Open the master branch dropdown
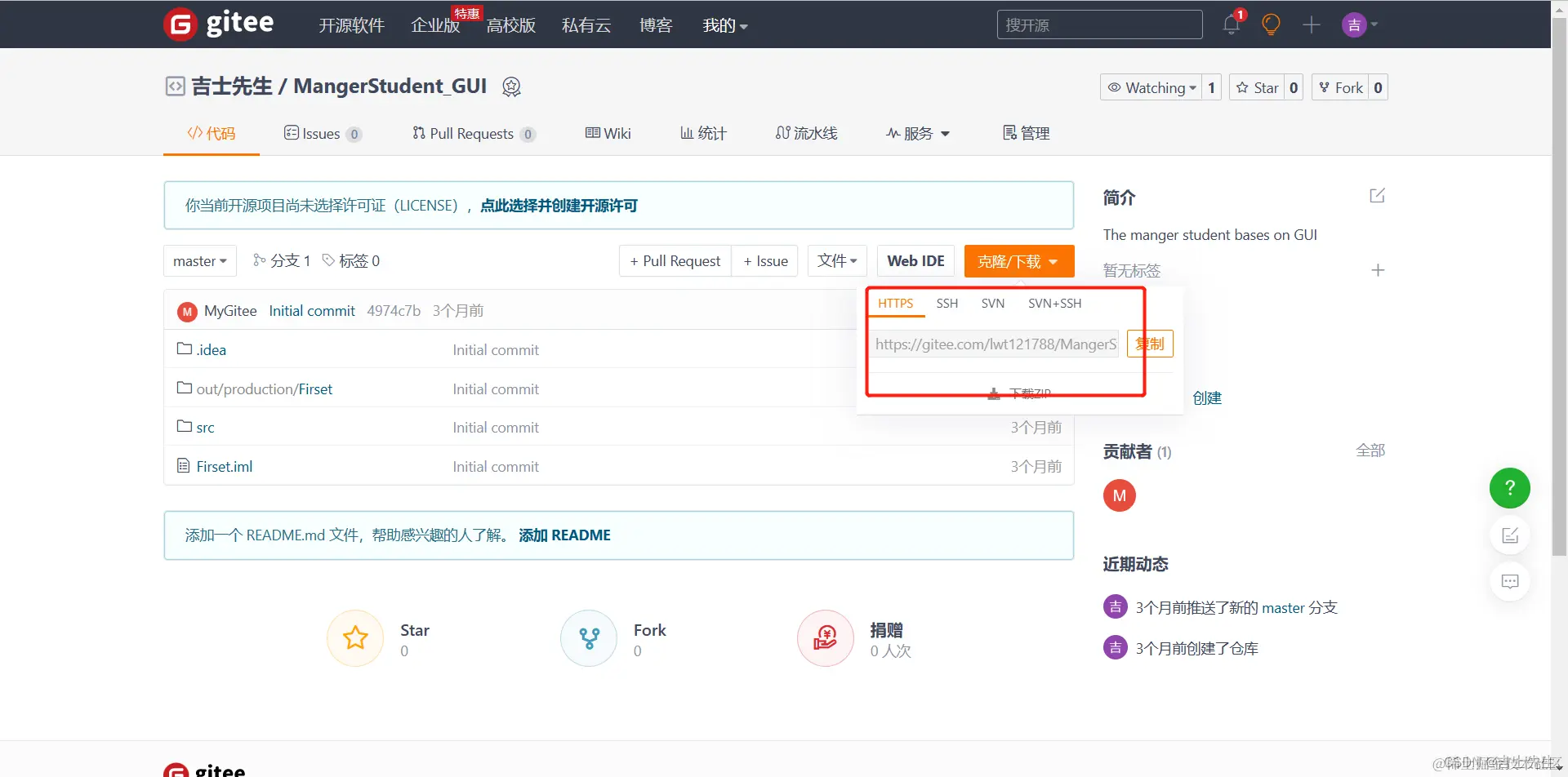Image resolution: width=1568 pixels, height=777 pixels. click(x=200, y=261)
